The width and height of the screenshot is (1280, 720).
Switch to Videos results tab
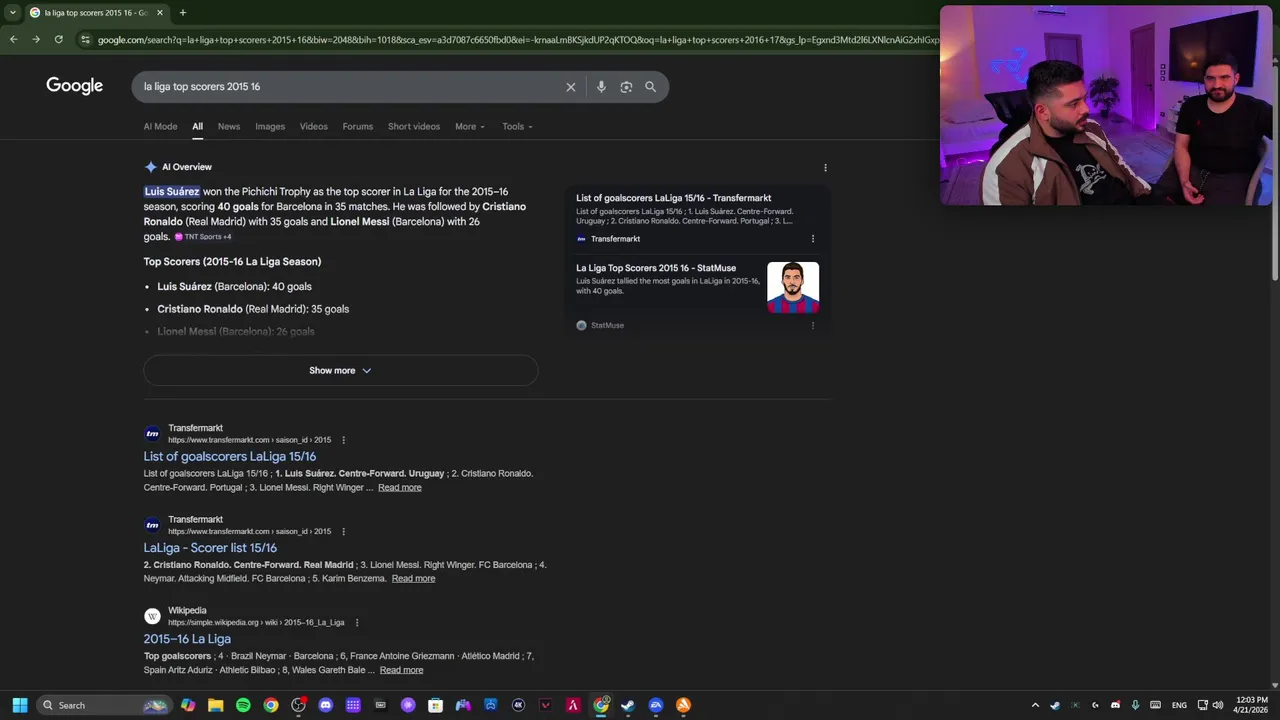click(313, 127)
